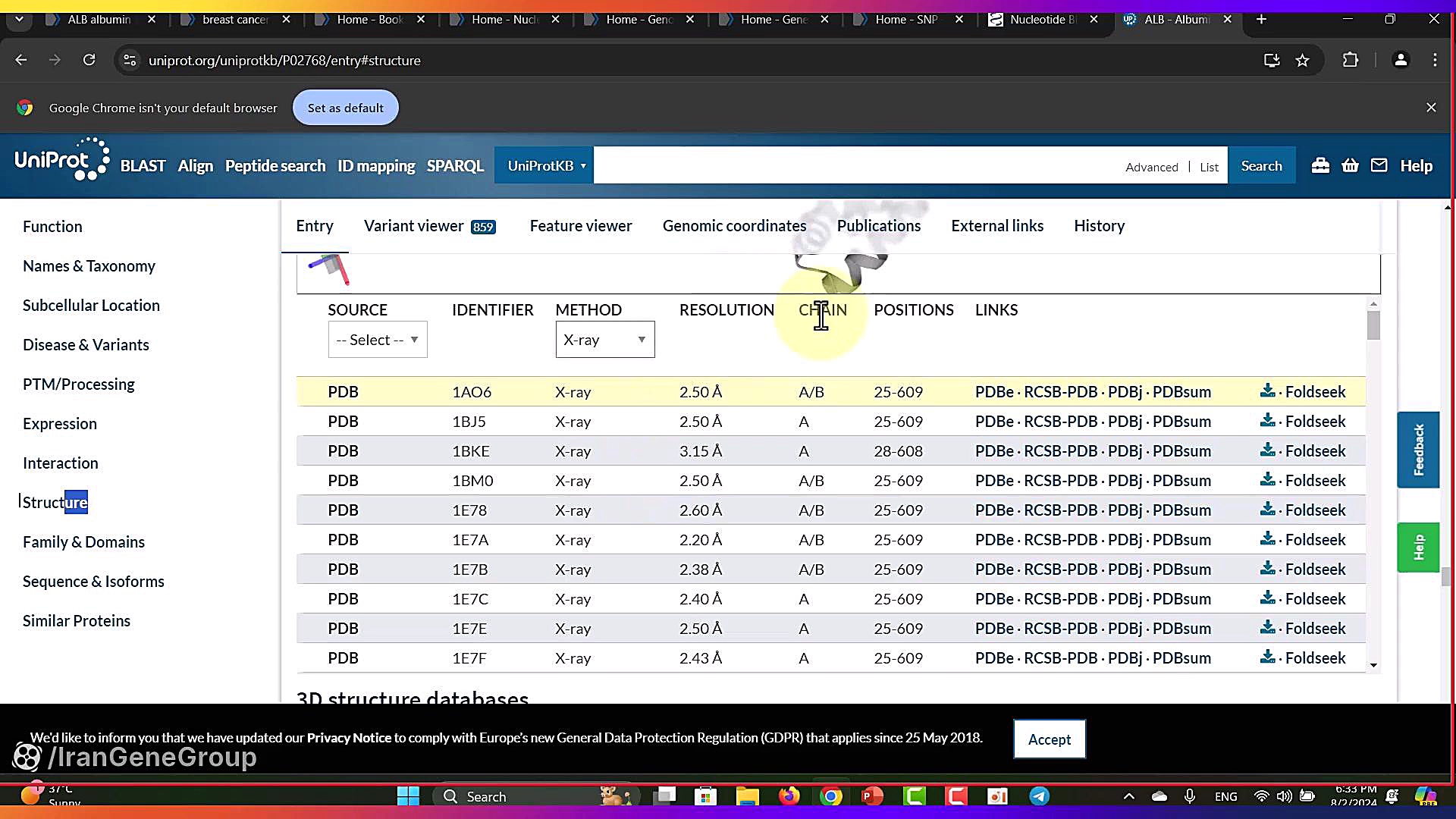This screenshot has width=1456, height=819.
Task: Reload the page with refresh icon
Action: pos(89,60)
